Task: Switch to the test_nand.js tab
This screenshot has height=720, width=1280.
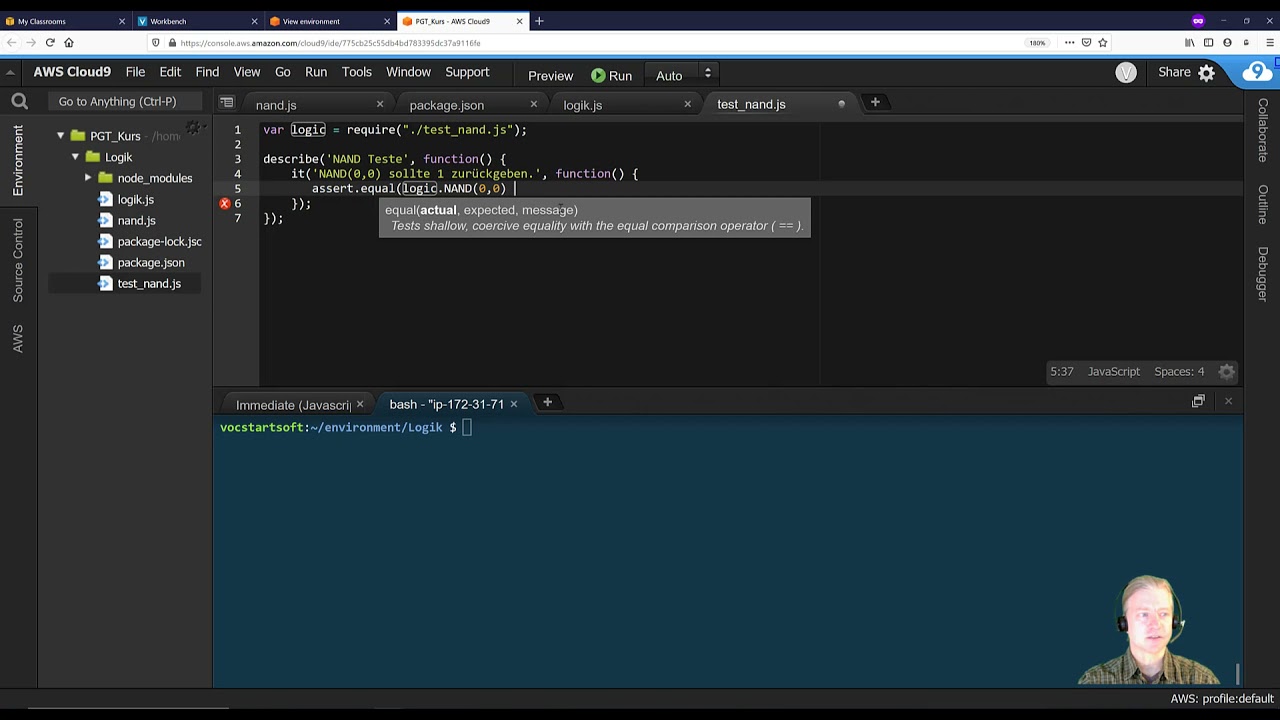Action: coord(751,104)
